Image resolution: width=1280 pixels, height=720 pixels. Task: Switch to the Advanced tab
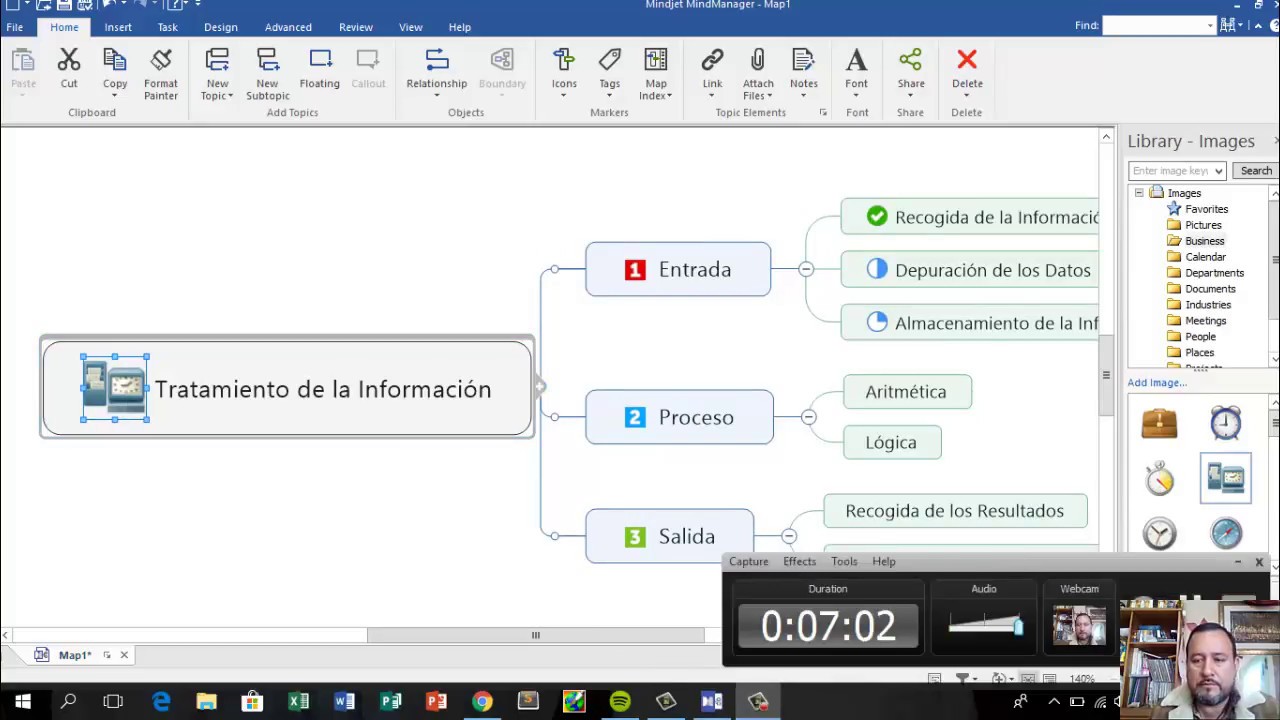tap(288, 27)
